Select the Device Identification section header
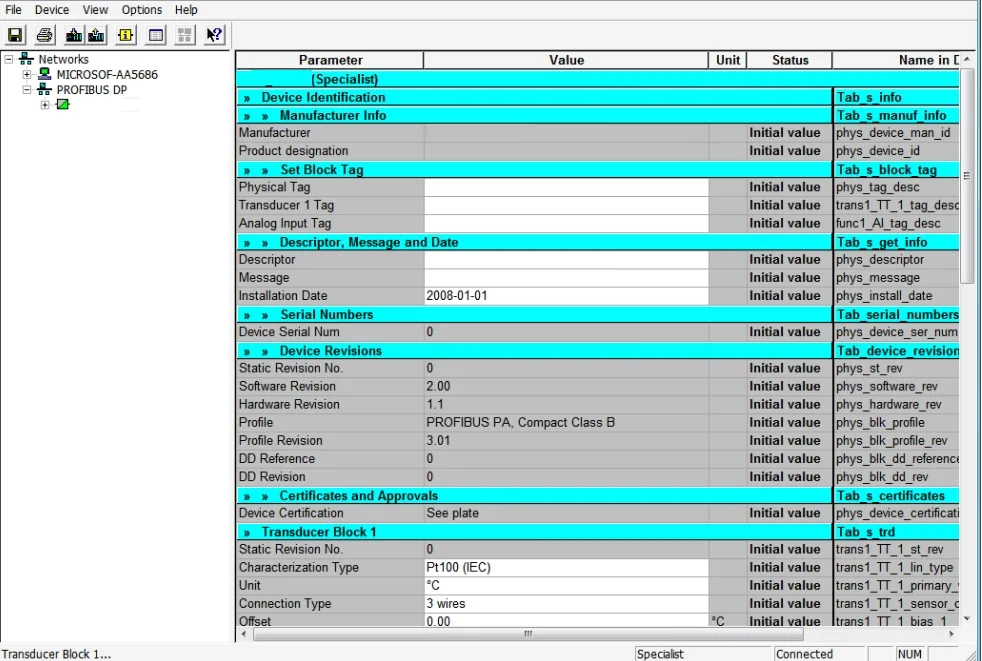Image resolution: width=982 pixels, height=661 pixels. (x=534, y=97)
